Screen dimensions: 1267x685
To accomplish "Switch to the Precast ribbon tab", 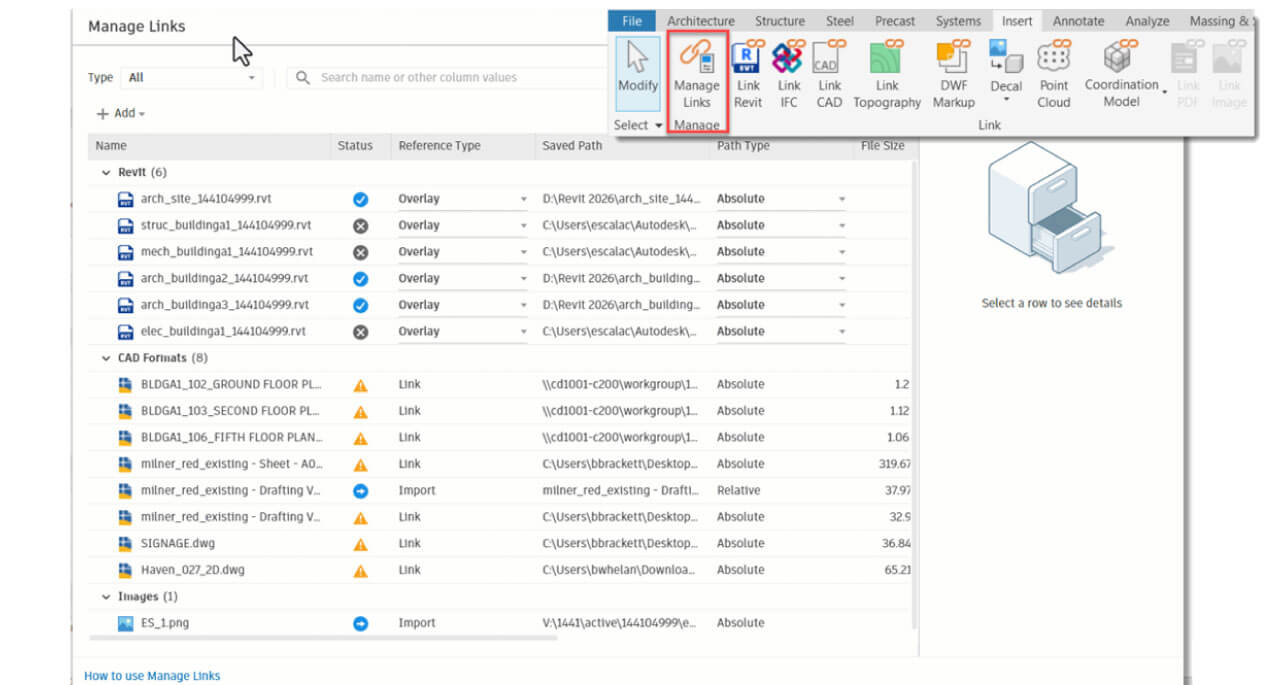I will tap(895, 21).
